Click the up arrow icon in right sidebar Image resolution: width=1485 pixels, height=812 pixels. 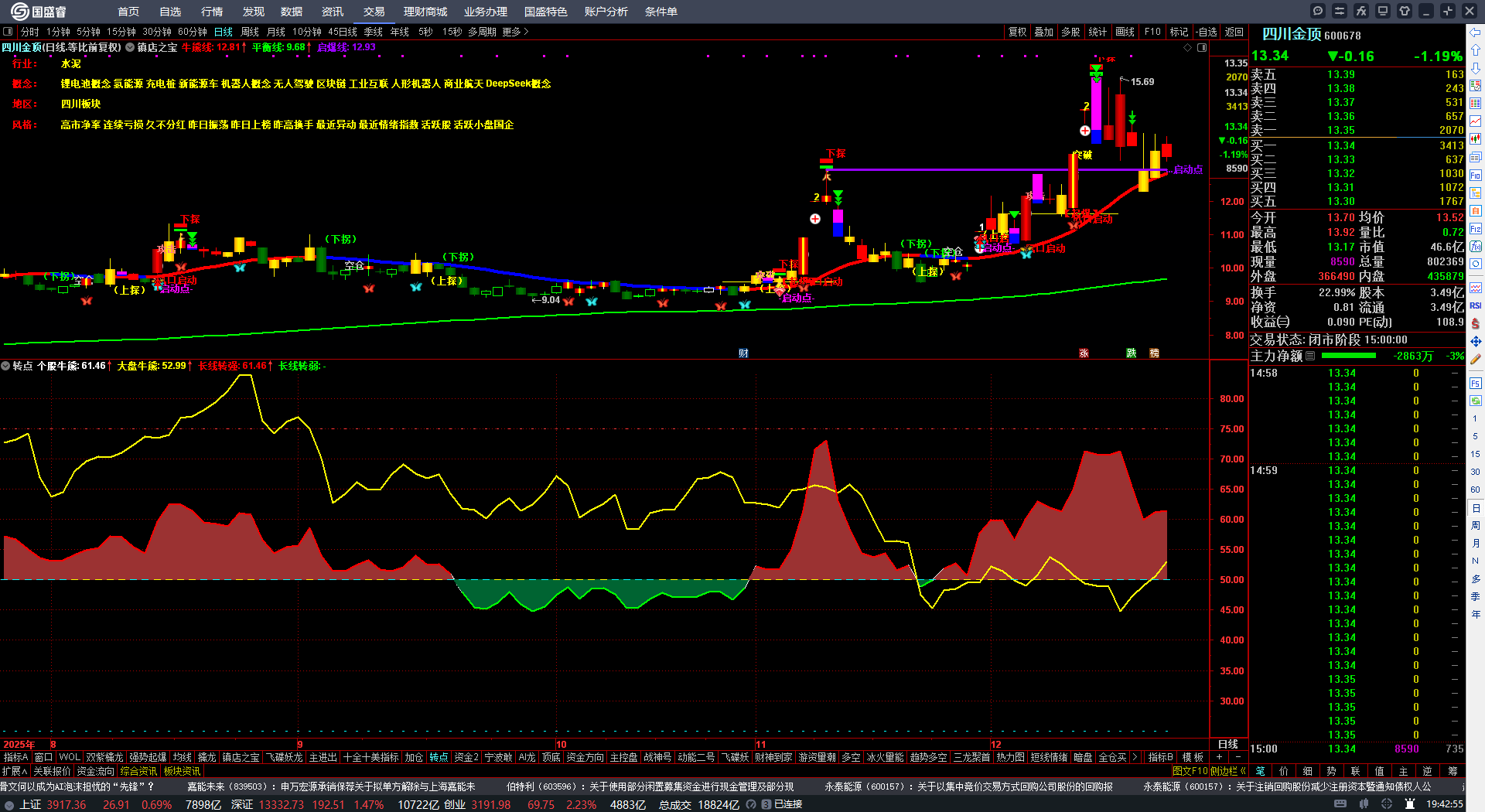[x=1476, y=50]
